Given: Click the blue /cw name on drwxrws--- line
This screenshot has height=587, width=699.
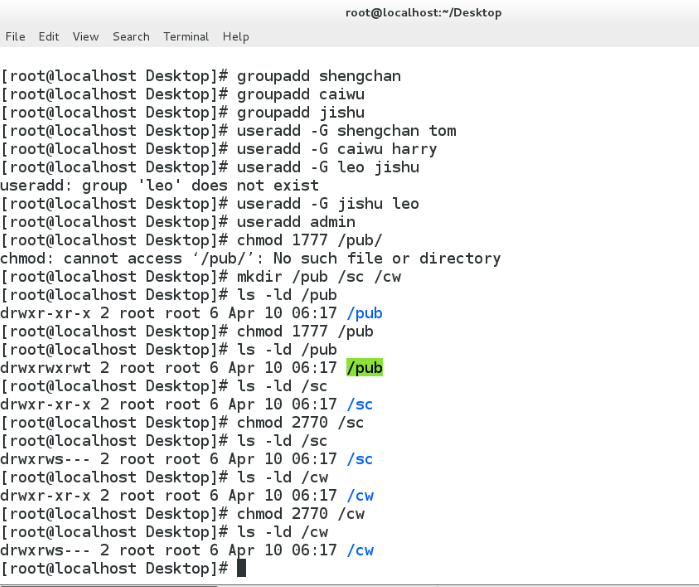Looking at the screenshot, I should pyautogui.click(x=360, y=551).
